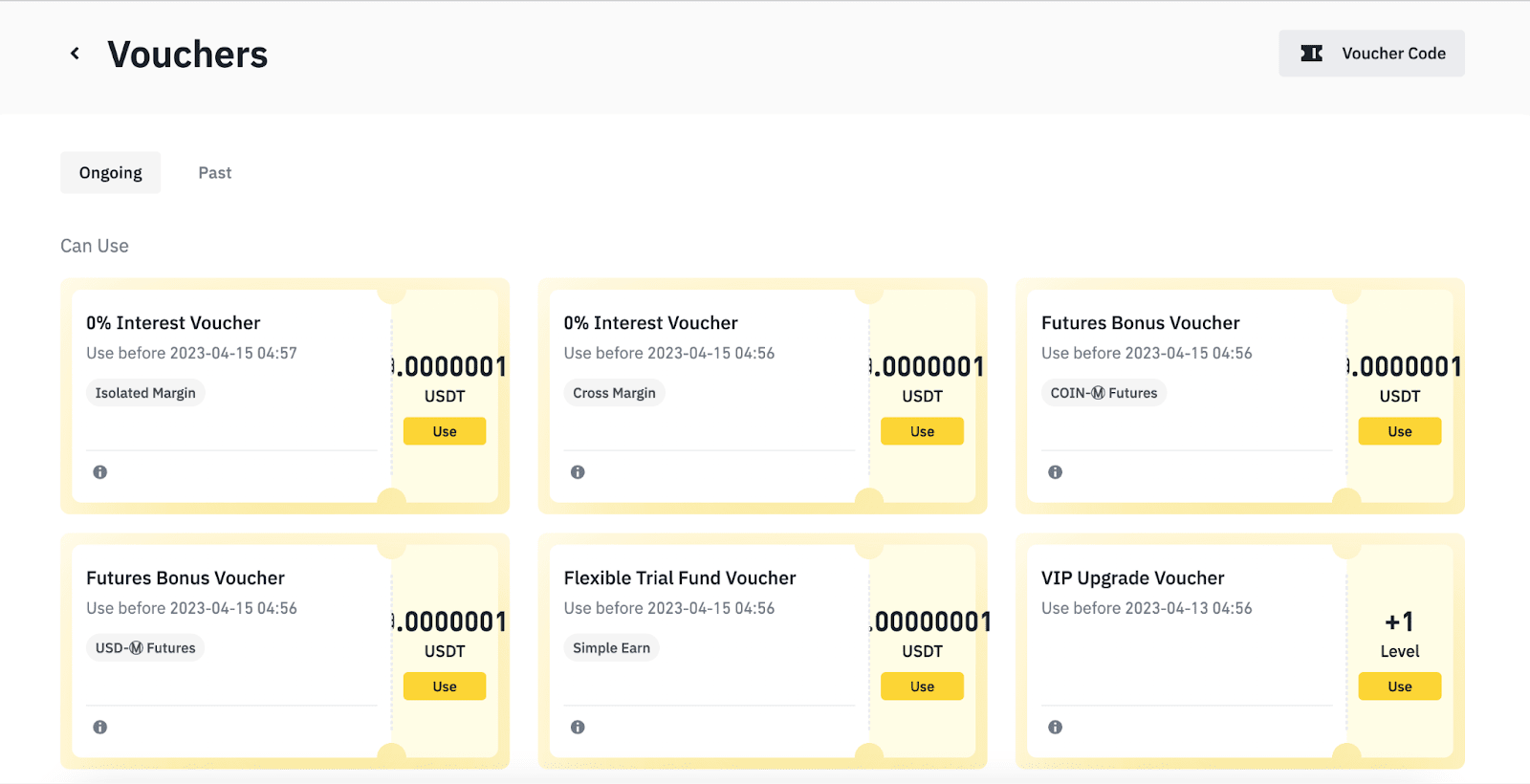Click the Cross Margin tag
The image size is (1530, 784).
pos(614,393)
